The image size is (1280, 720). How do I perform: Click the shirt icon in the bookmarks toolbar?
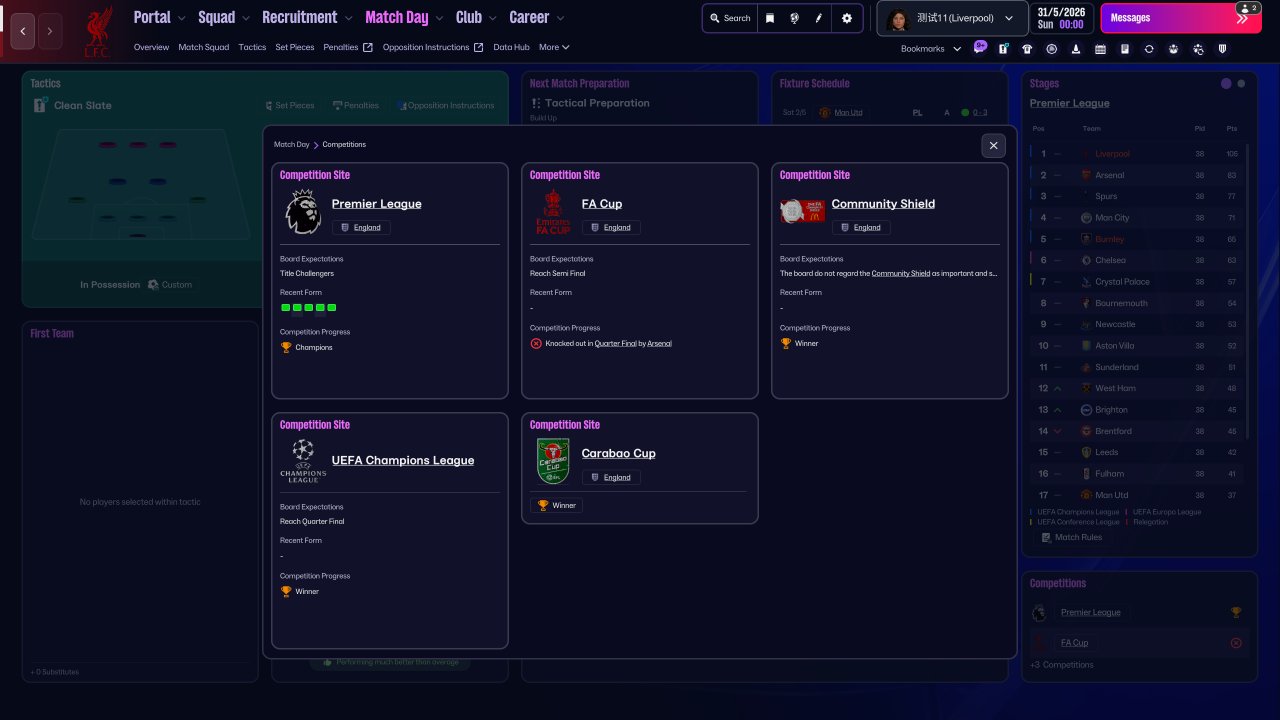[1027, 49]
